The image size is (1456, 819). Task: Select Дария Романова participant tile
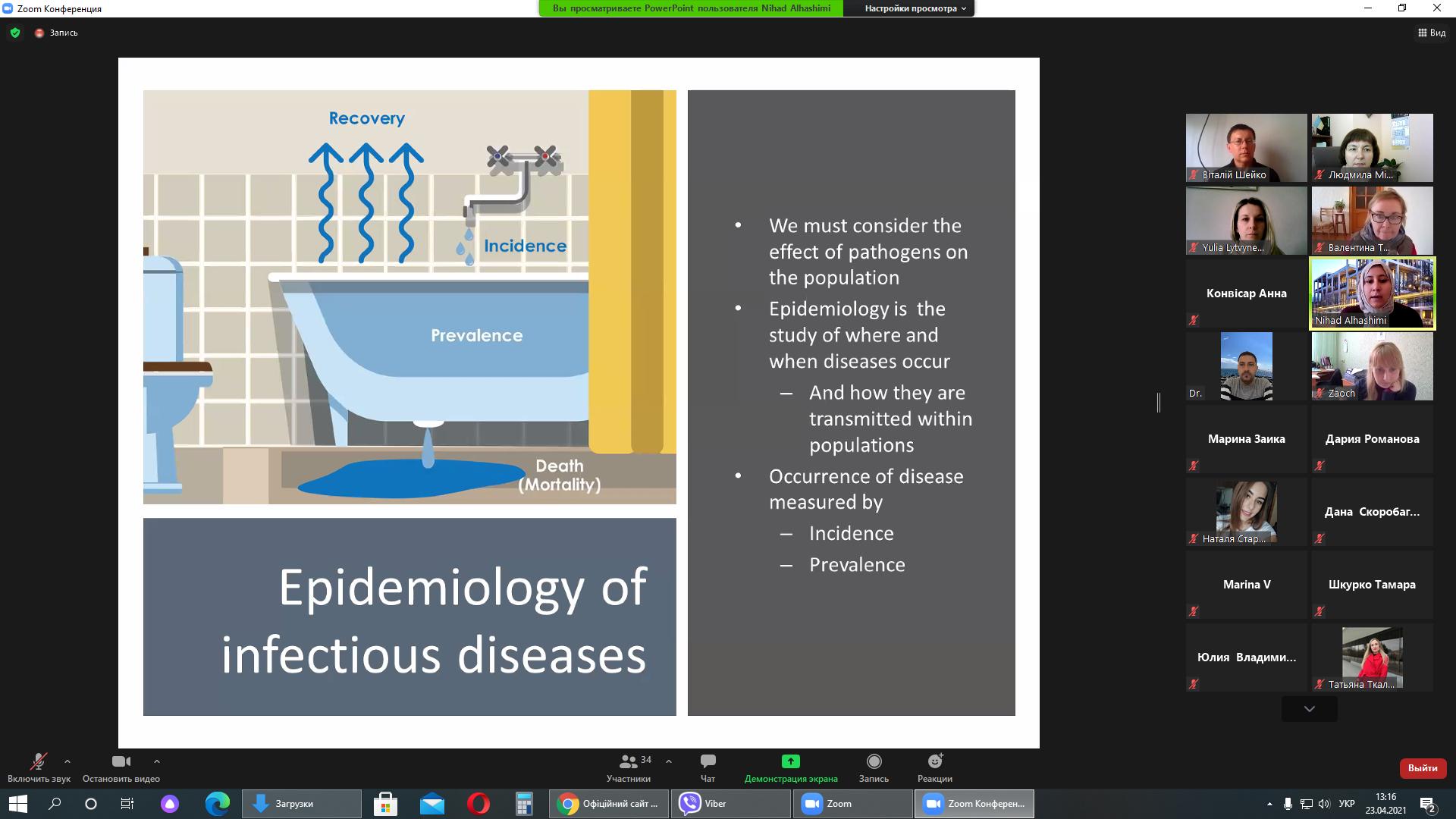coord(1373,439)
